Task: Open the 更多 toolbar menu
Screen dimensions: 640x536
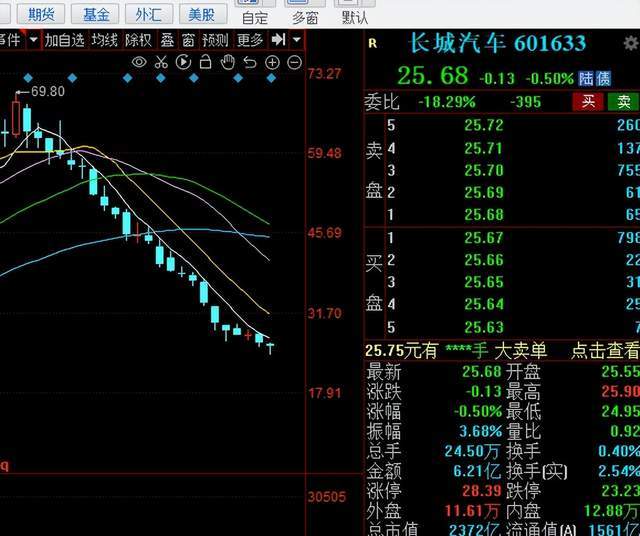Action: click(x=250, y=40)
